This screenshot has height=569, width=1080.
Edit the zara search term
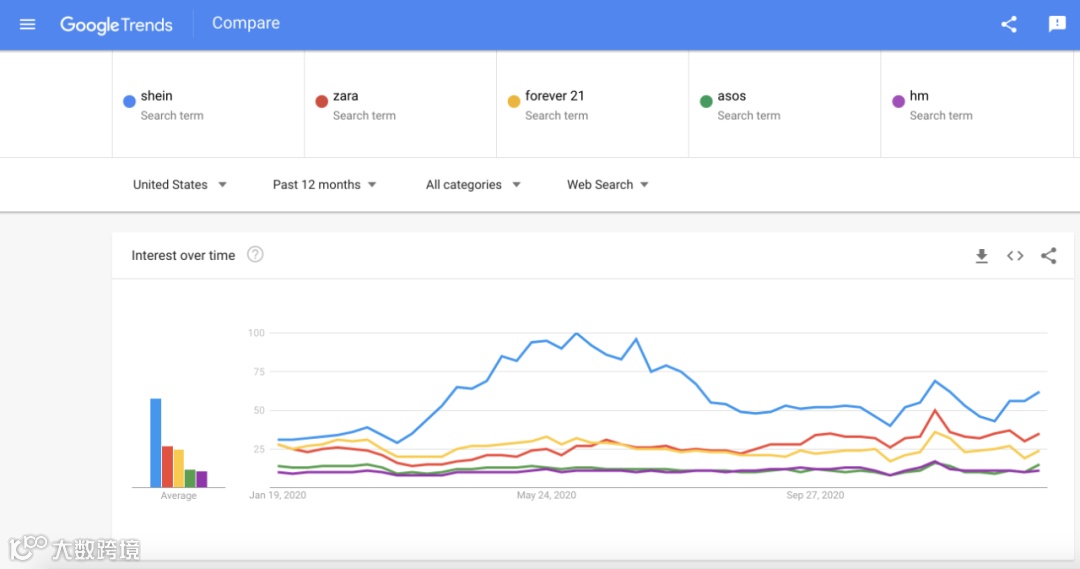[x=346, y=96]
